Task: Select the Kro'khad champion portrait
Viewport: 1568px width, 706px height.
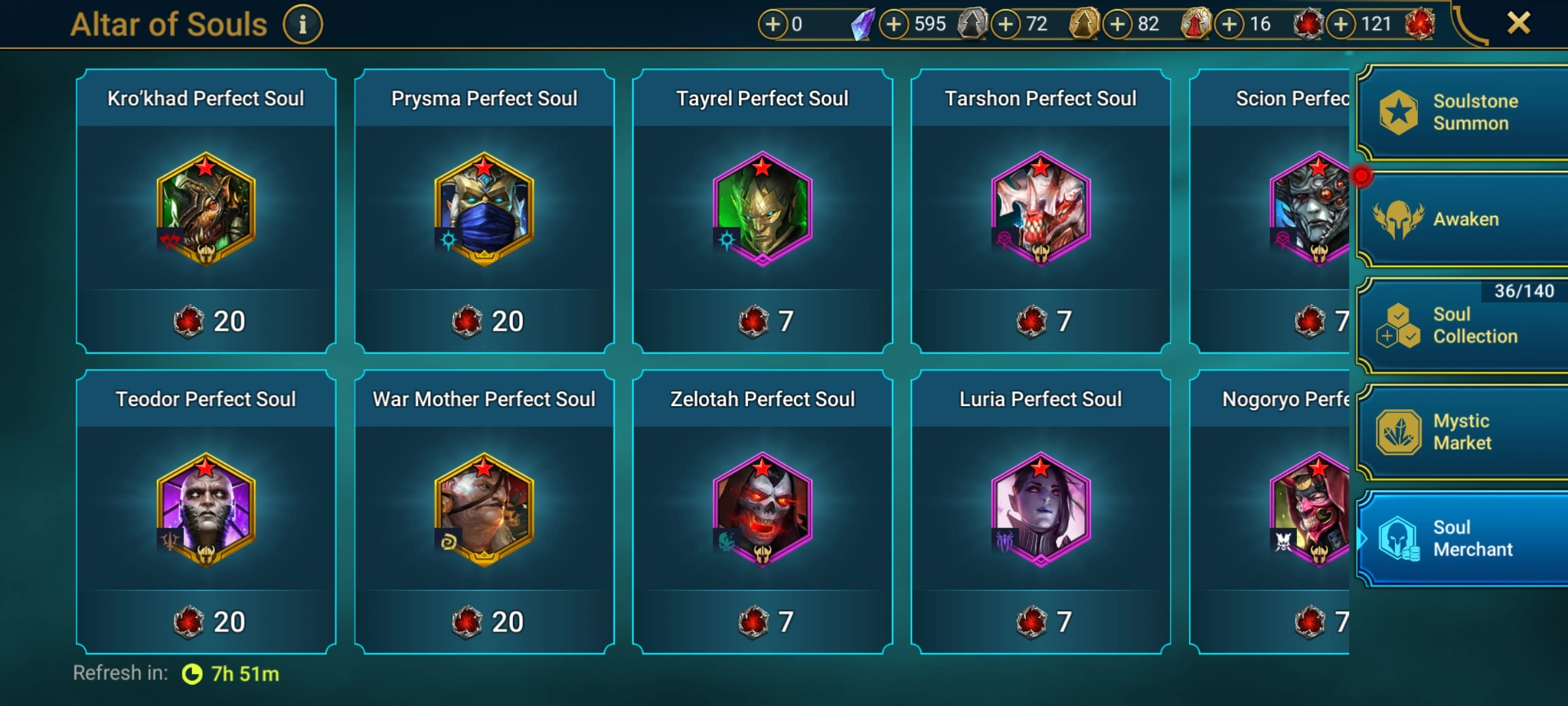Action: click(x=206, y=209)
